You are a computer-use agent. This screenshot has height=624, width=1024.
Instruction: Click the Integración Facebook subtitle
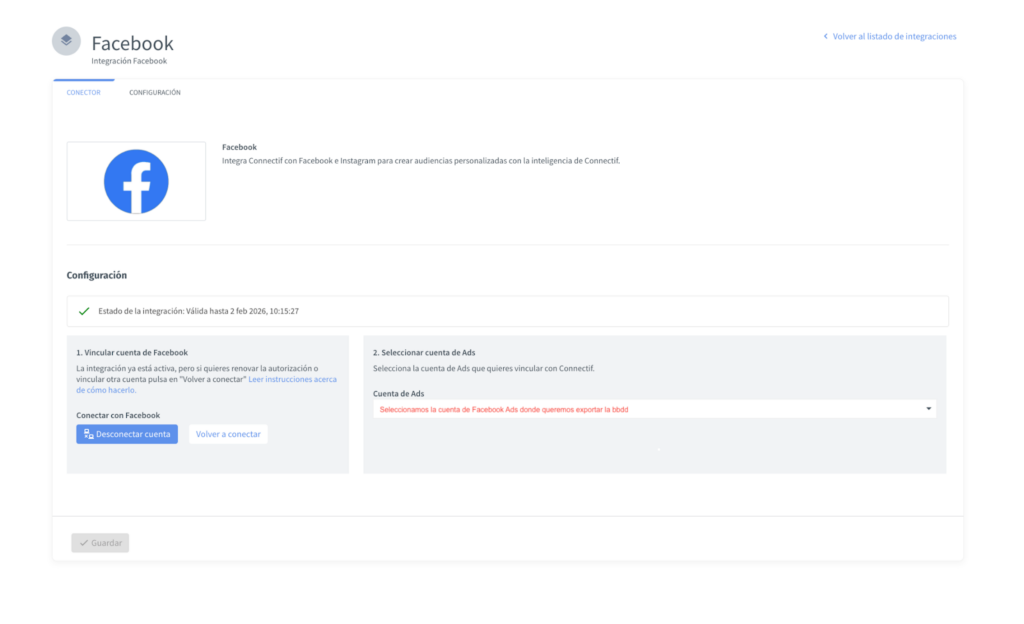point(129,61)
